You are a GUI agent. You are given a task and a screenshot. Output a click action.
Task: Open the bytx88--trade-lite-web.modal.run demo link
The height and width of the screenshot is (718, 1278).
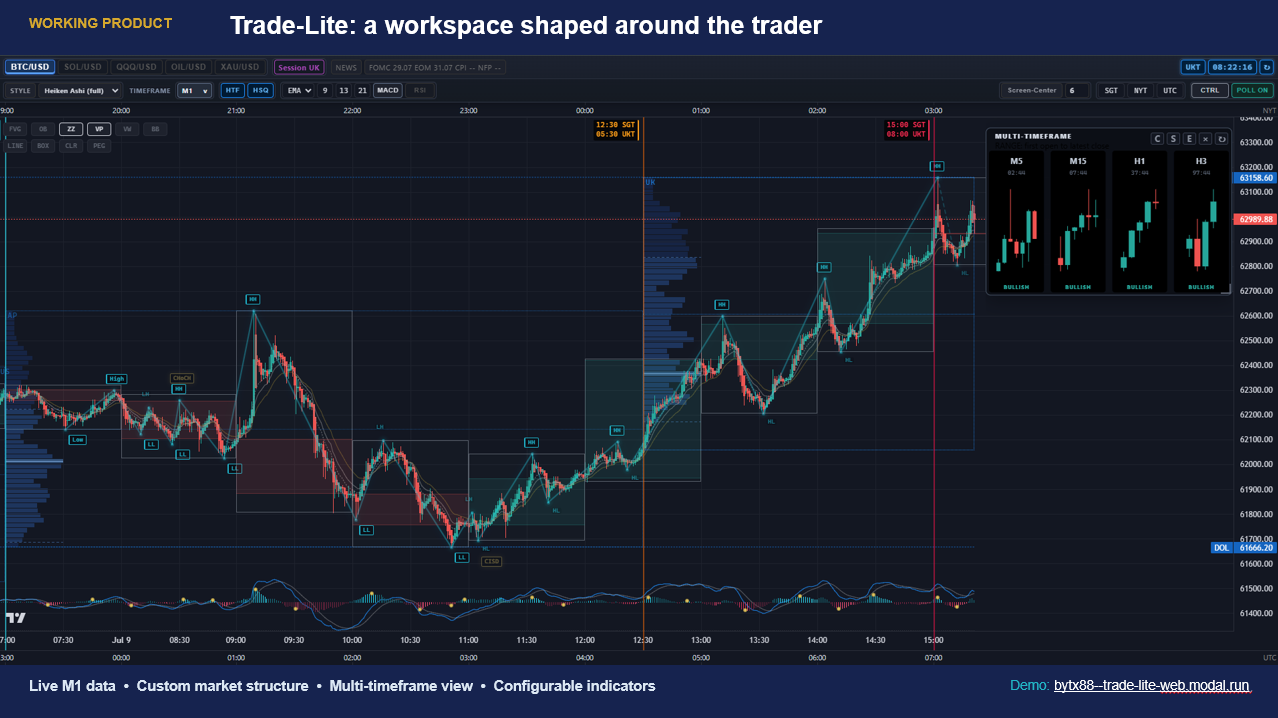tap(1151, 686)
